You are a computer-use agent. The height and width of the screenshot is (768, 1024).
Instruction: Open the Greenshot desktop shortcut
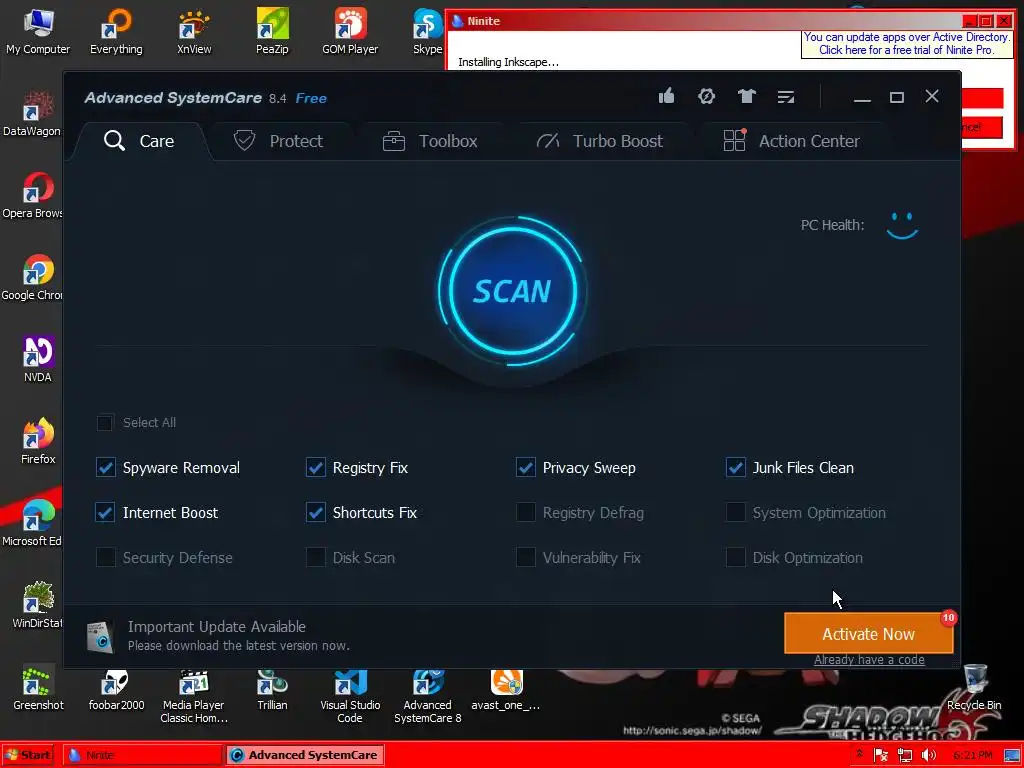[x=38, y=688]
